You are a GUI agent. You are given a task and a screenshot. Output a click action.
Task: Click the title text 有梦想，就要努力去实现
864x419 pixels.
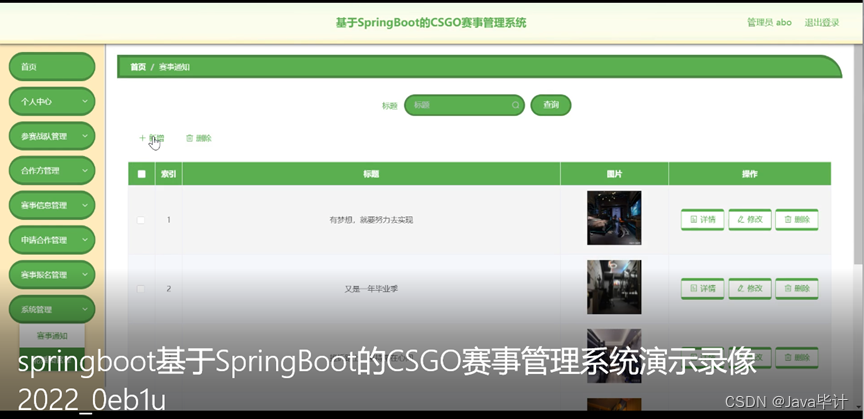tap(371, 220)
